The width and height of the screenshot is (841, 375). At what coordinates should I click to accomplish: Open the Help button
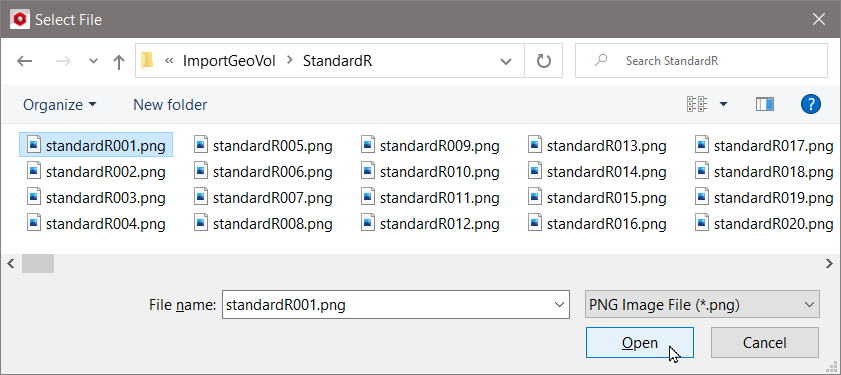pyautogui.click(x=811, y=104)
